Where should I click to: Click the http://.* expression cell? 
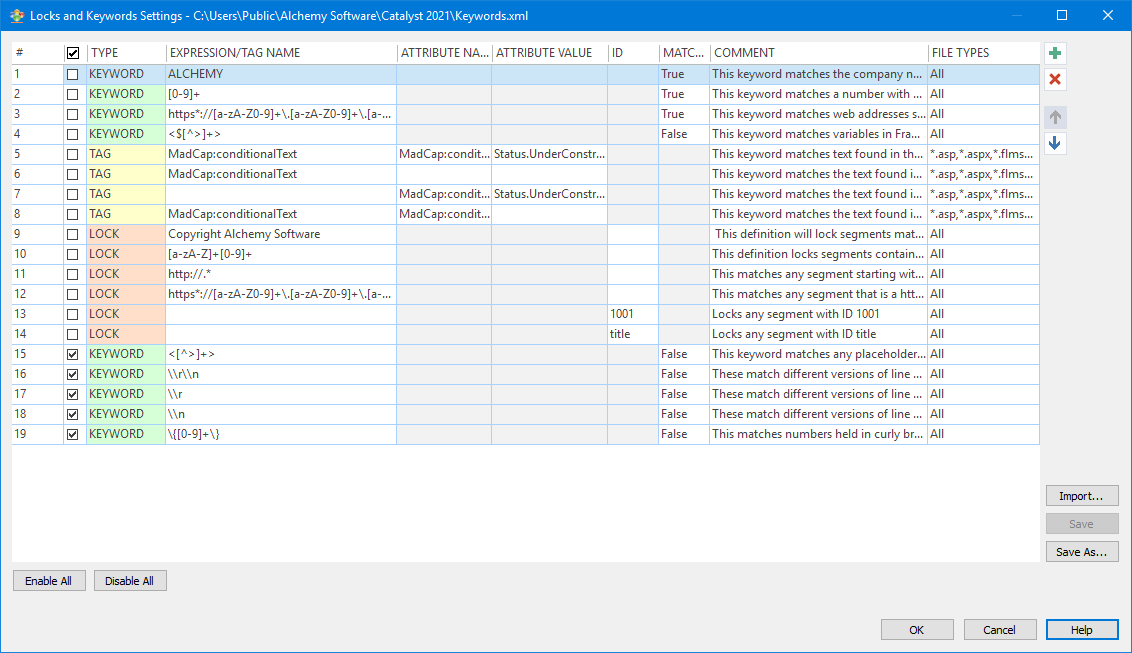(x=281, y=273)
